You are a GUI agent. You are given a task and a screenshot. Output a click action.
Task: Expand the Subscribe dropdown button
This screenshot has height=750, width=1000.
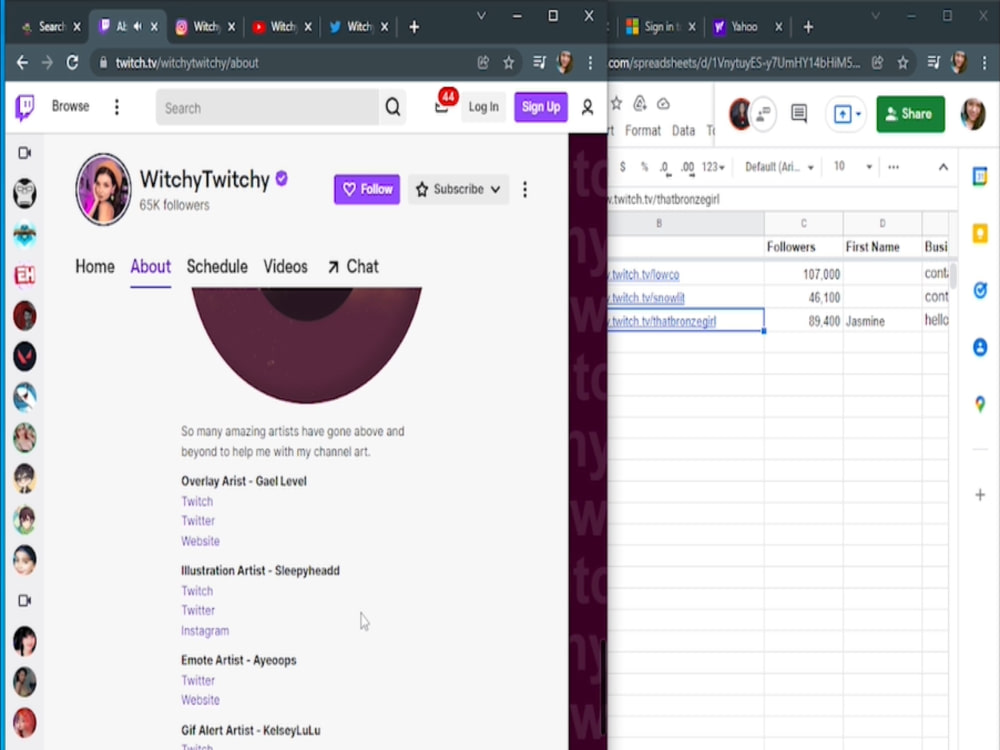(x=459, y=189)
